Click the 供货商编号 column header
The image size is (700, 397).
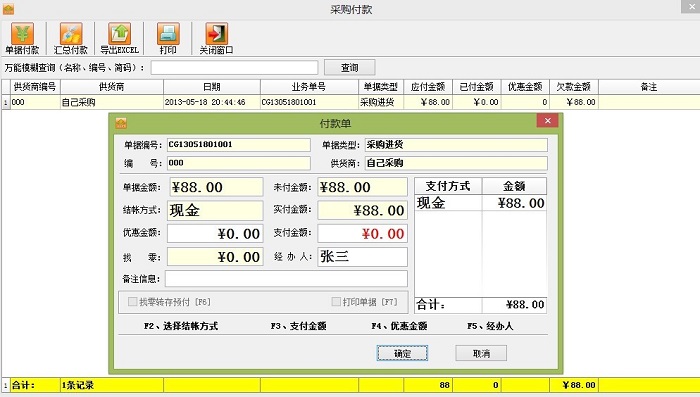[35, 87]
